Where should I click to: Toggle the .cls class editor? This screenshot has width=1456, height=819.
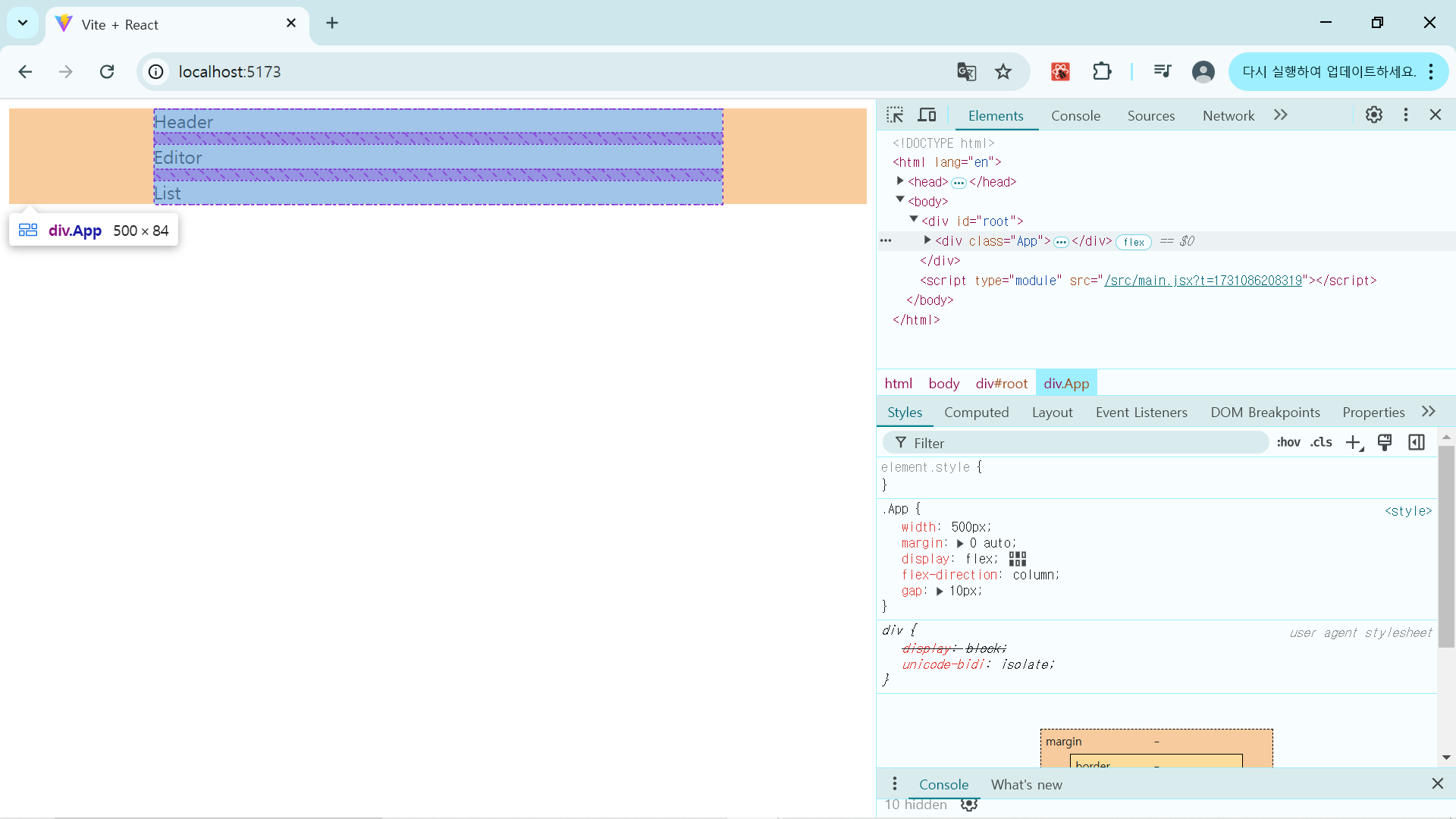click(1321, 442)
